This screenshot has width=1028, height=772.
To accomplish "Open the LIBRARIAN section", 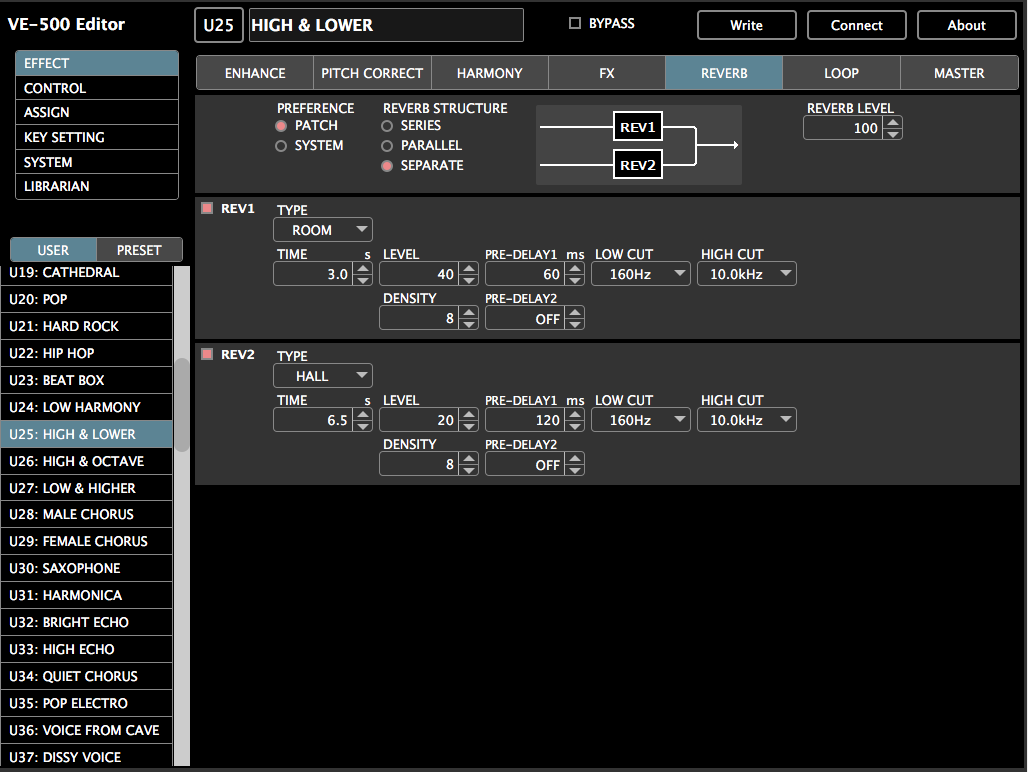I will coord(97,186).
